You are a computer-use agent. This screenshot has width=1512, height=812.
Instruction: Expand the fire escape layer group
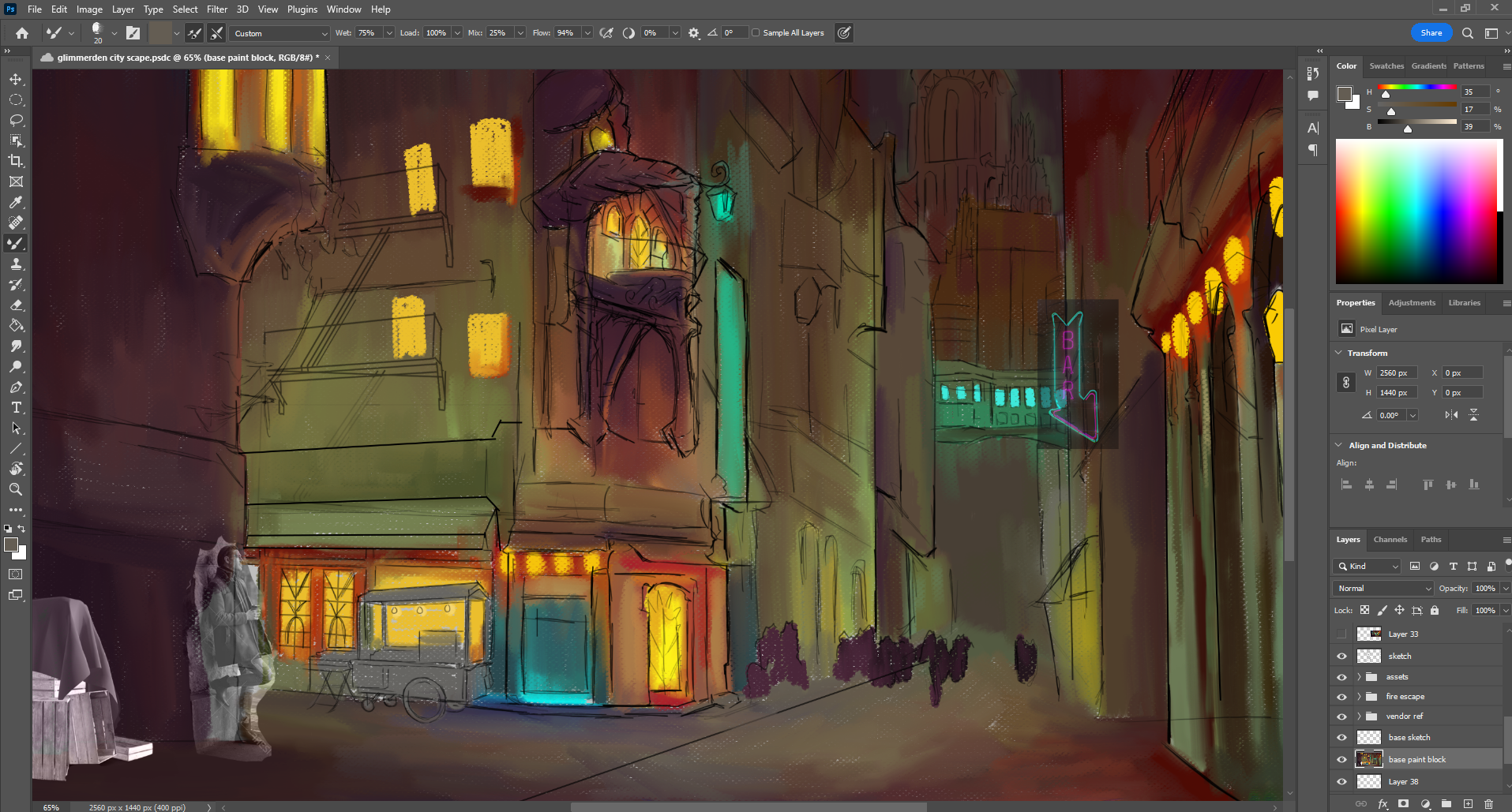click(1360, 697)
